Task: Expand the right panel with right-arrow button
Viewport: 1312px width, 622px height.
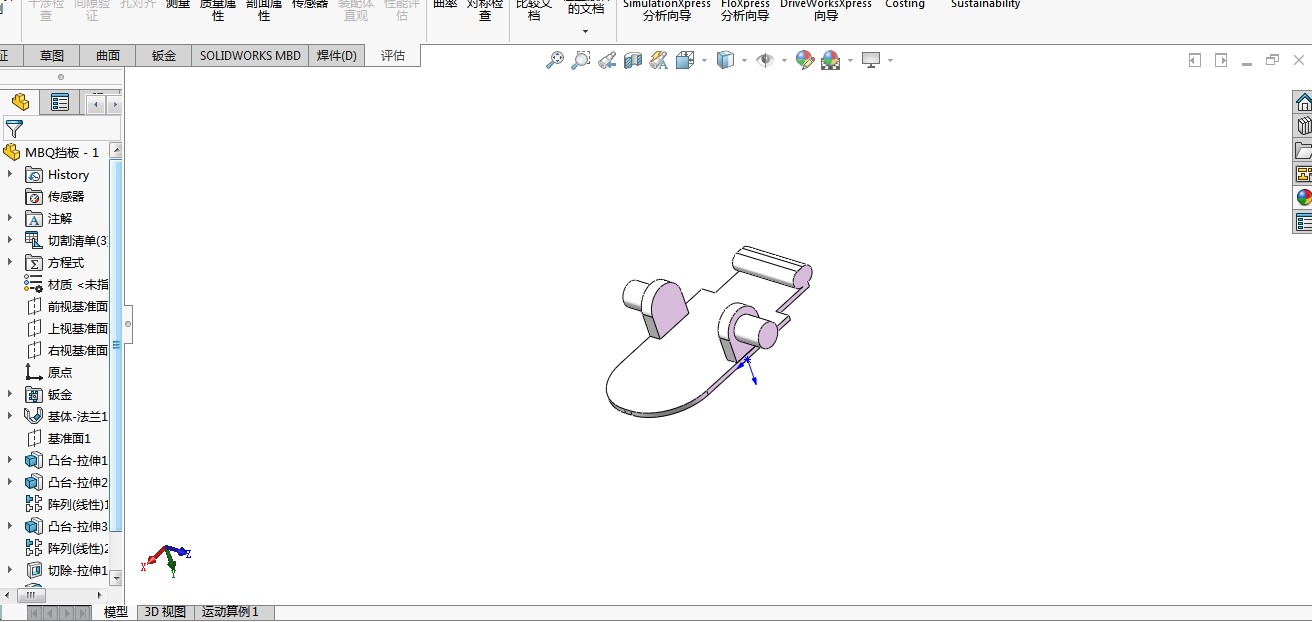Action: pyautogui.click(x=1220, y=61)
